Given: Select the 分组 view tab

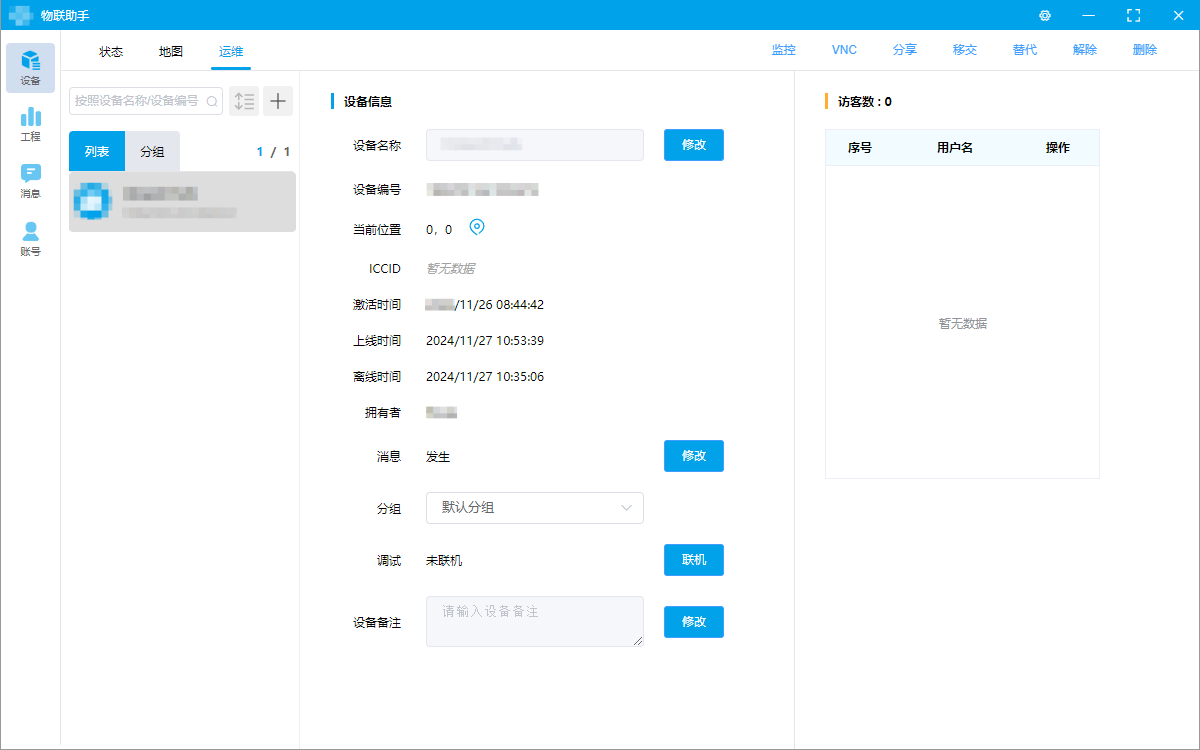Looking at the screenshot, I should [152, 152].
